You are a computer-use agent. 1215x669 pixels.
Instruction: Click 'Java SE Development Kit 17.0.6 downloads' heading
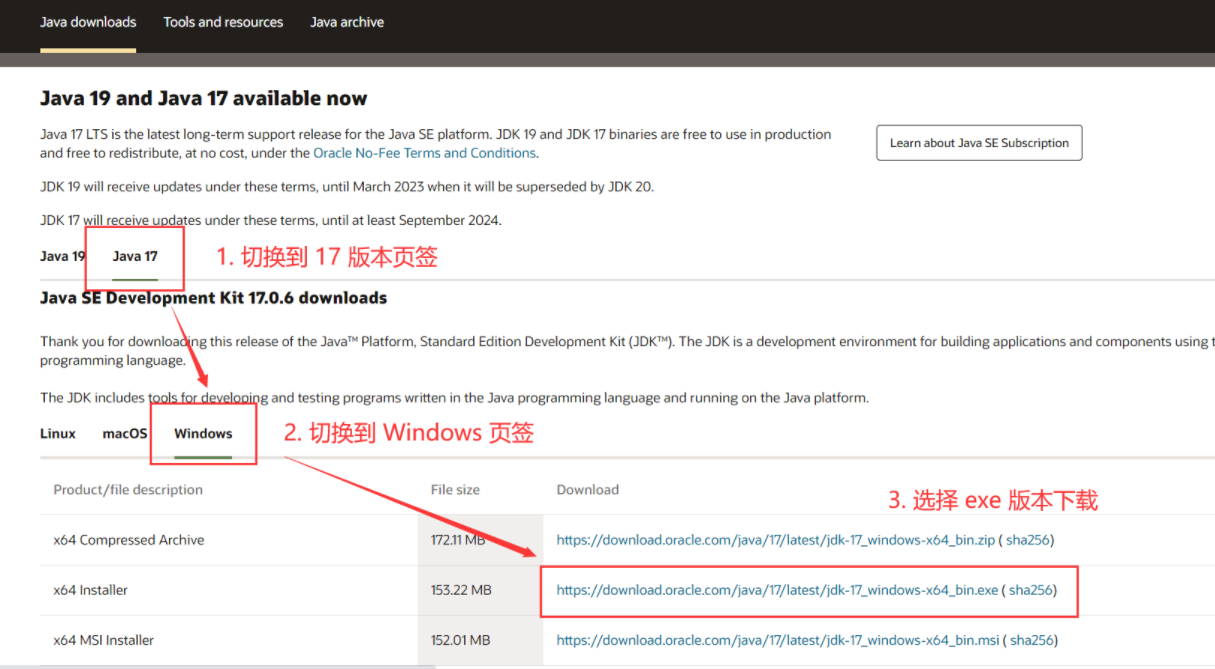coord(213,298)
